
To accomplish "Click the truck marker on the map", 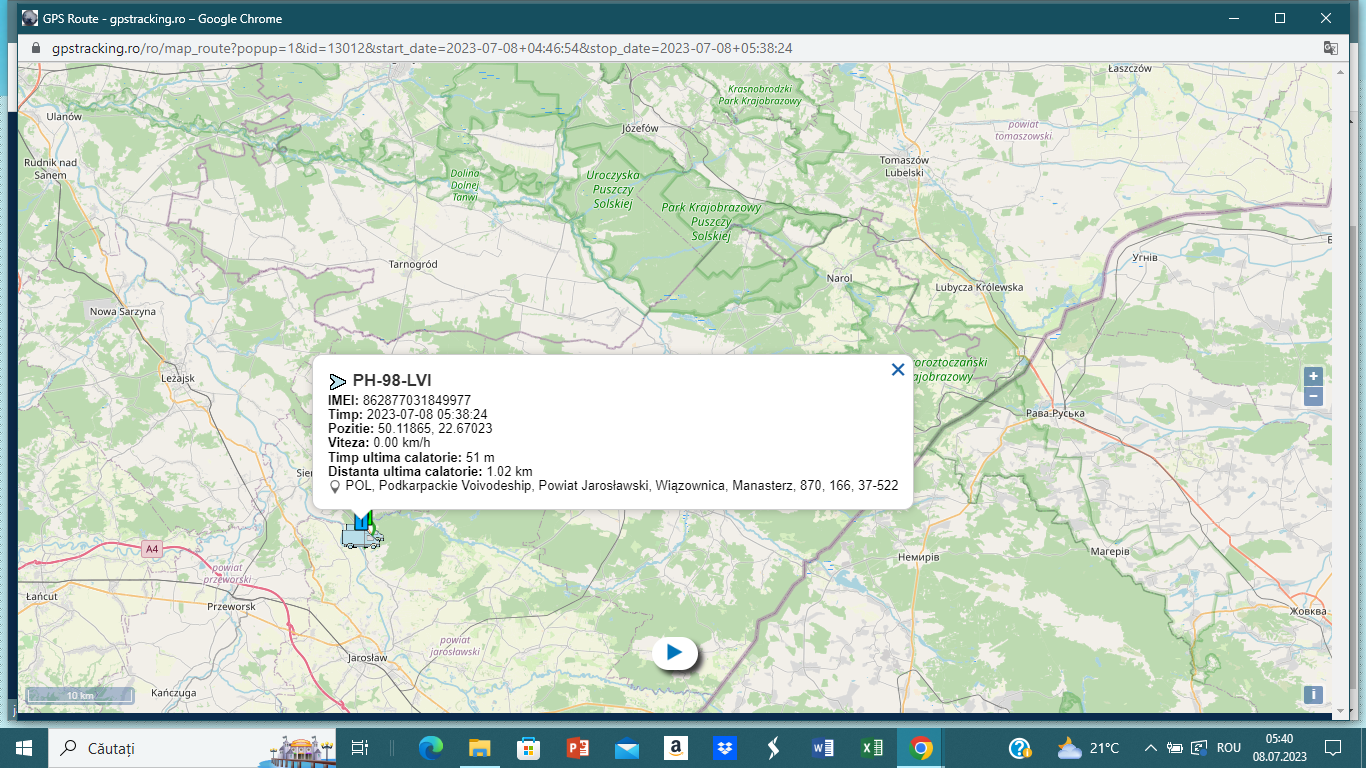I will point(360,535).
